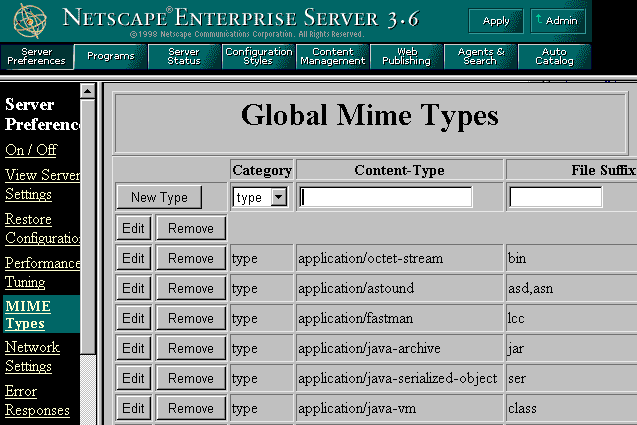Click the Category column header

point(262,170)
